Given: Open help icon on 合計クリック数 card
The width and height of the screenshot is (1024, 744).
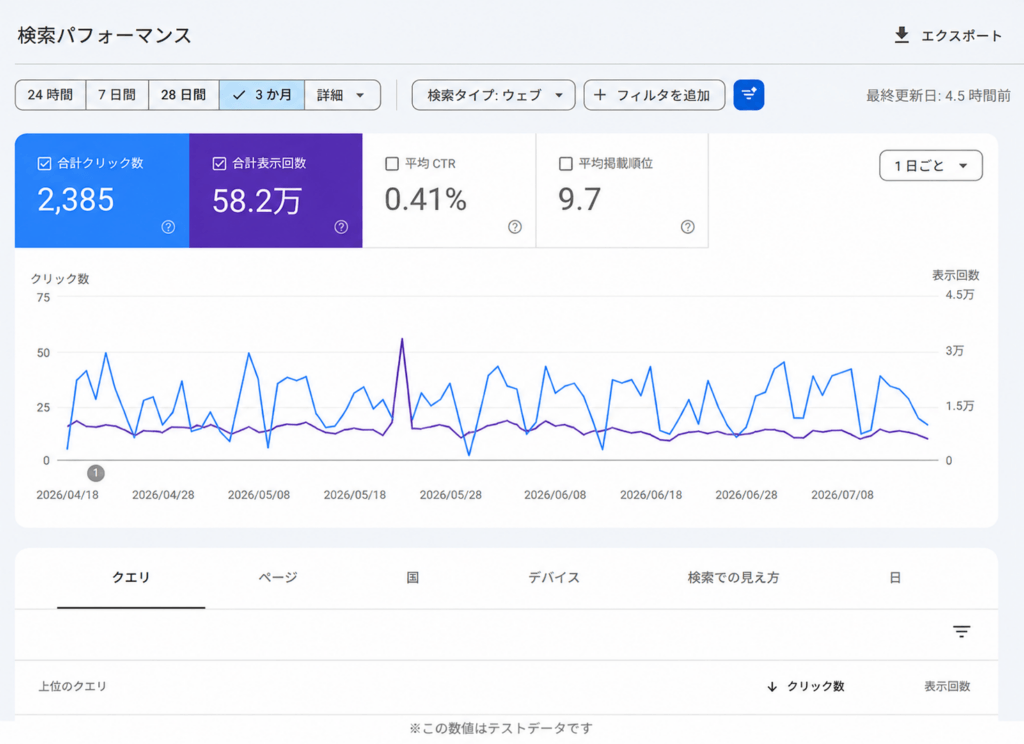Looking at the screenshot, I should 168,227.
